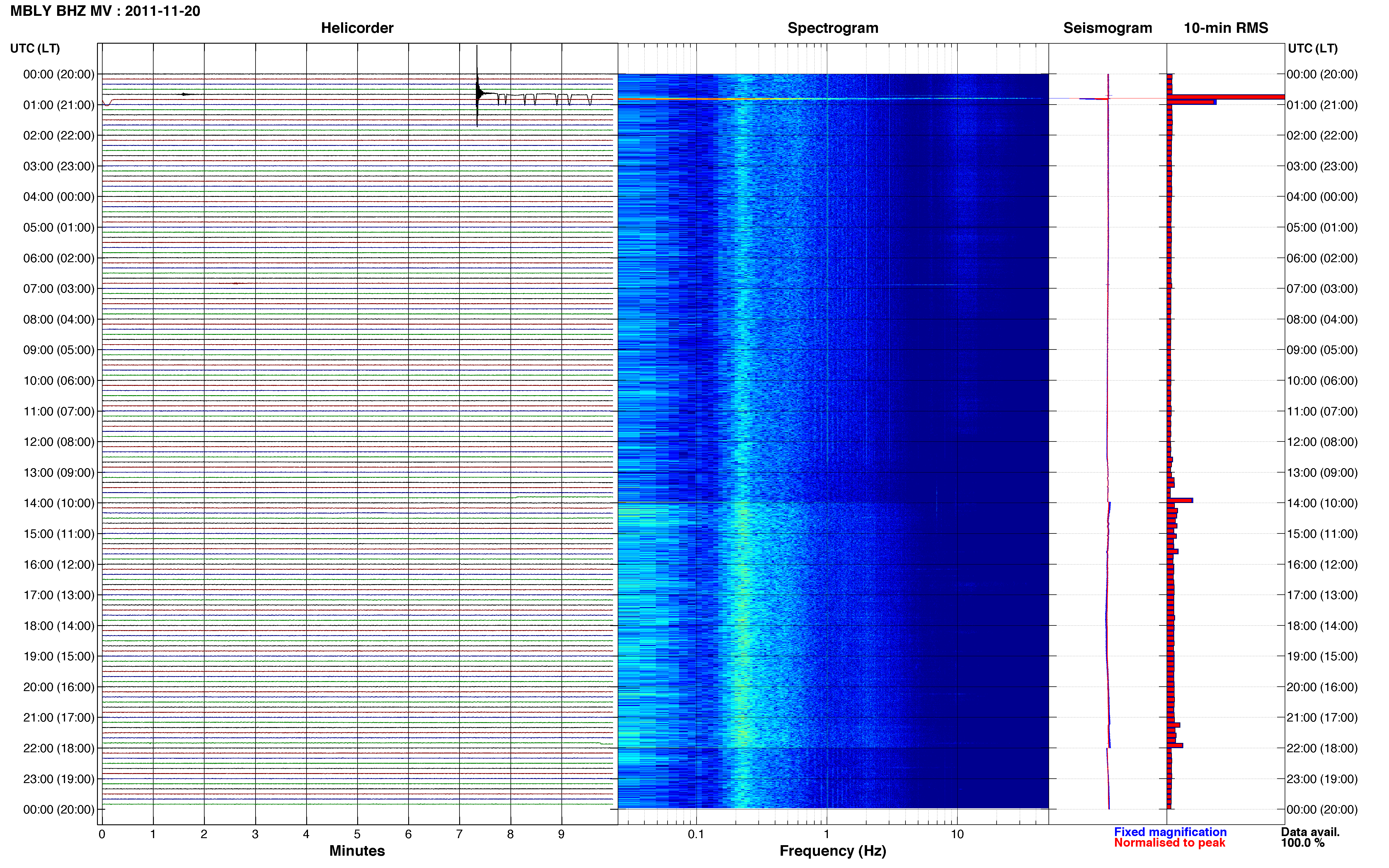Click the small black blip near minute 1.6 trace
This screenshot has width=1389, height=868.
[185, 94]
